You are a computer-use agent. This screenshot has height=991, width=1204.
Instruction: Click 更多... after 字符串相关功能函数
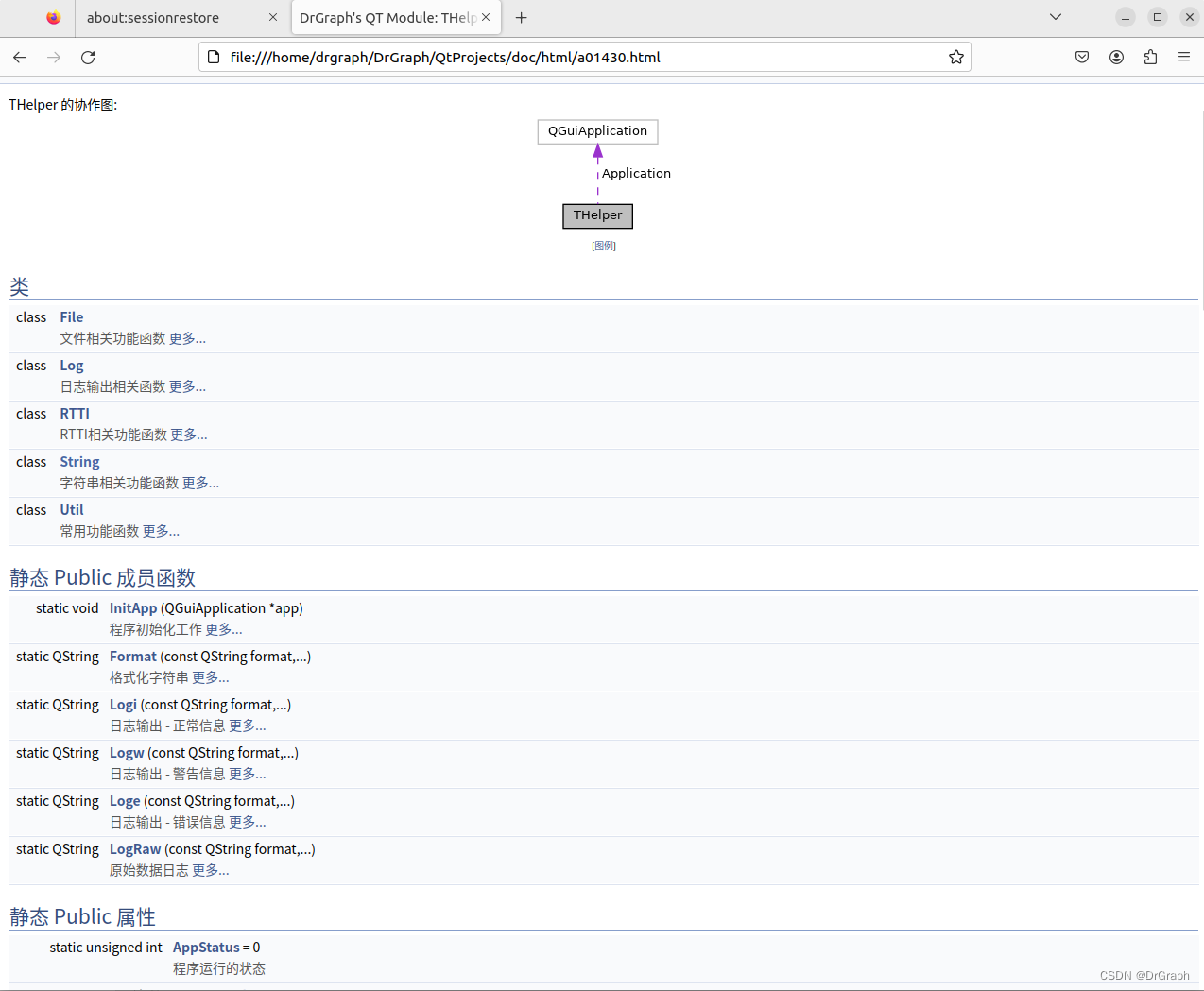tap(200, 483)
